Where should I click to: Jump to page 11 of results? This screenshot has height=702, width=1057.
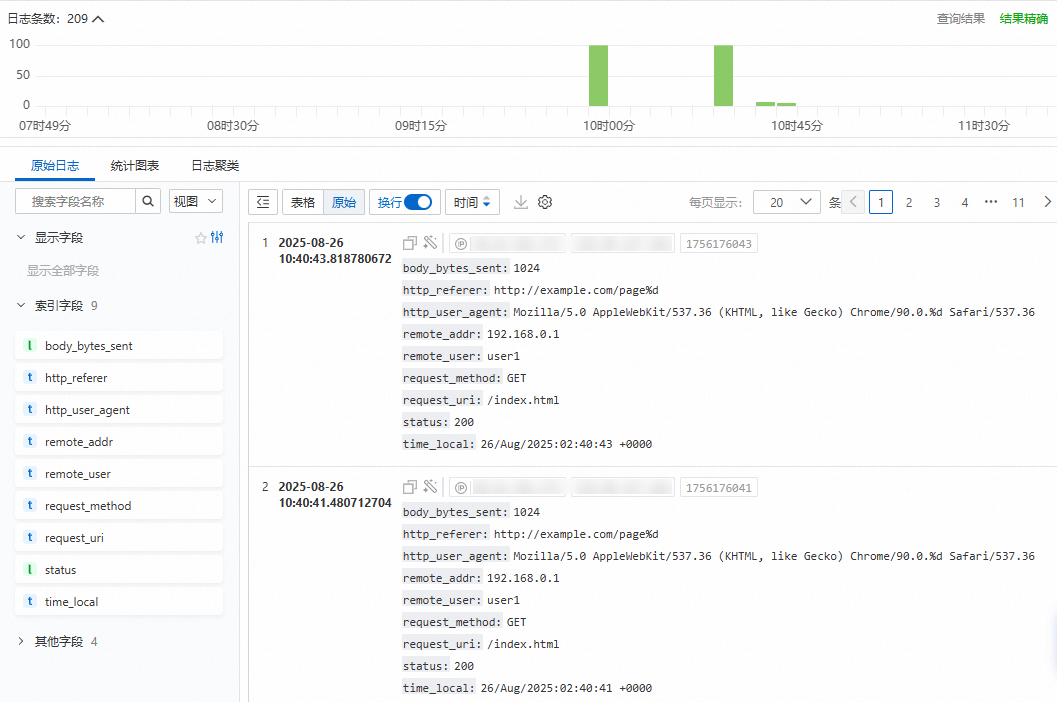click(x=1019, y=202)
